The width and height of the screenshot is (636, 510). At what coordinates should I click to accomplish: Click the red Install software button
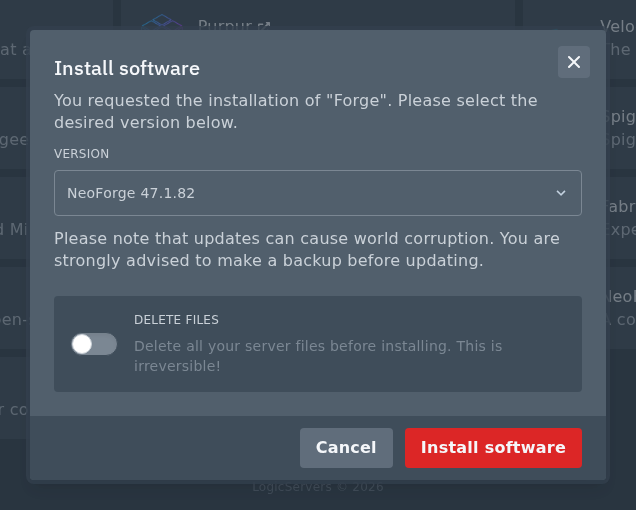pyautogui.click(x=493, y=448)
